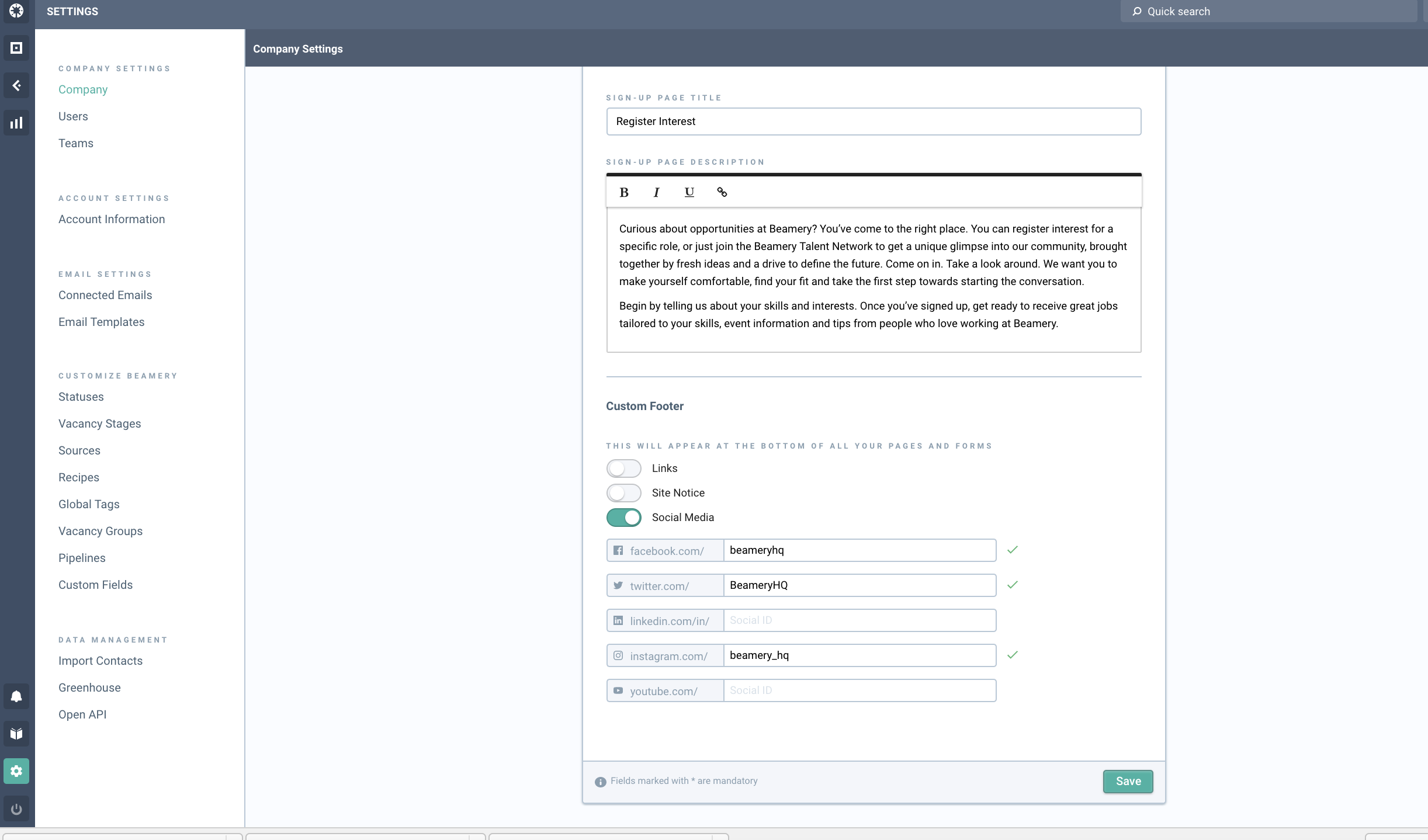Screen dimensions: 1428x840
Task: Select the Email Templates menu item
Action: 101,321
